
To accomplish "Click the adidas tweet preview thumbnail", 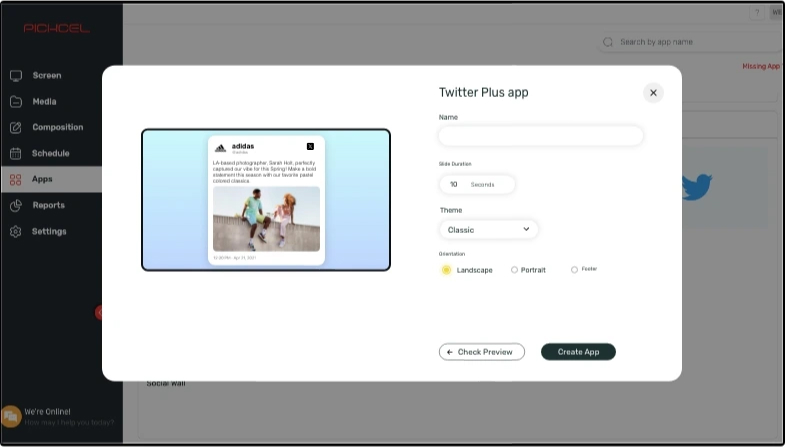I will pos(266,200).
